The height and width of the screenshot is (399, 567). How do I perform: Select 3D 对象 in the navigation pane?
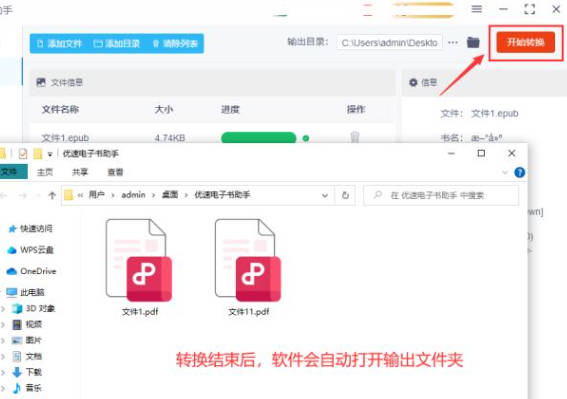[33, 308]
